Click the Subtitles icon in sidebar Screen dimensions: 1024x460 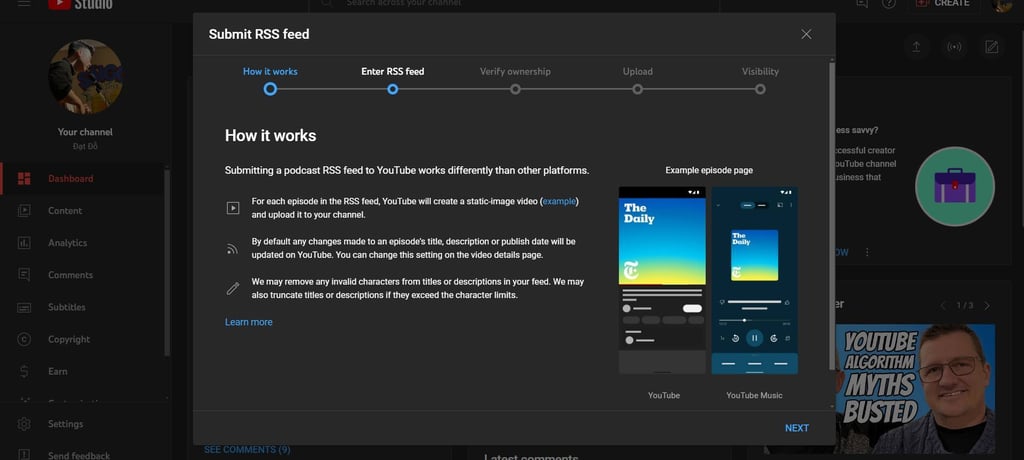coord(24,307)
